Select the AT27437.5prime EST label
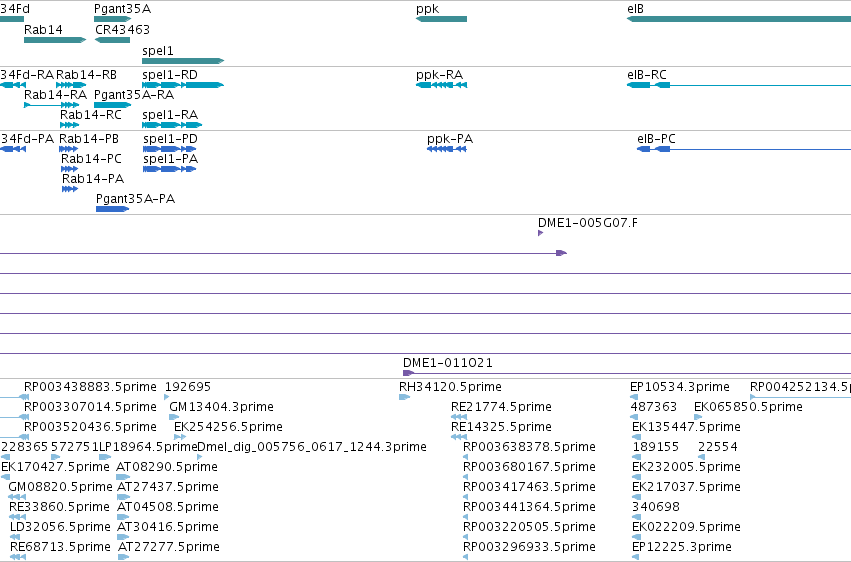The image size is (851, 562). pyautogui.click(x=168, y=487)
